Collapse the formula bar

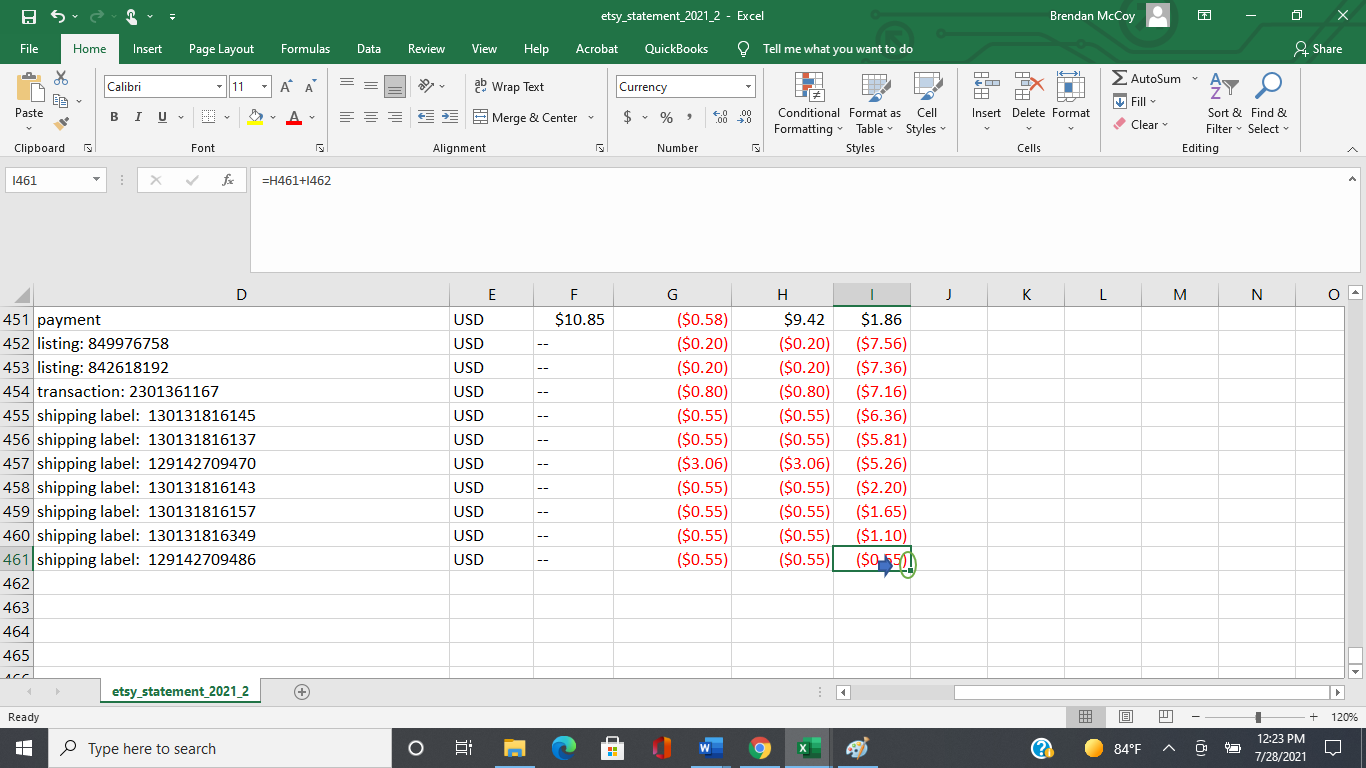pos(1354,180)
